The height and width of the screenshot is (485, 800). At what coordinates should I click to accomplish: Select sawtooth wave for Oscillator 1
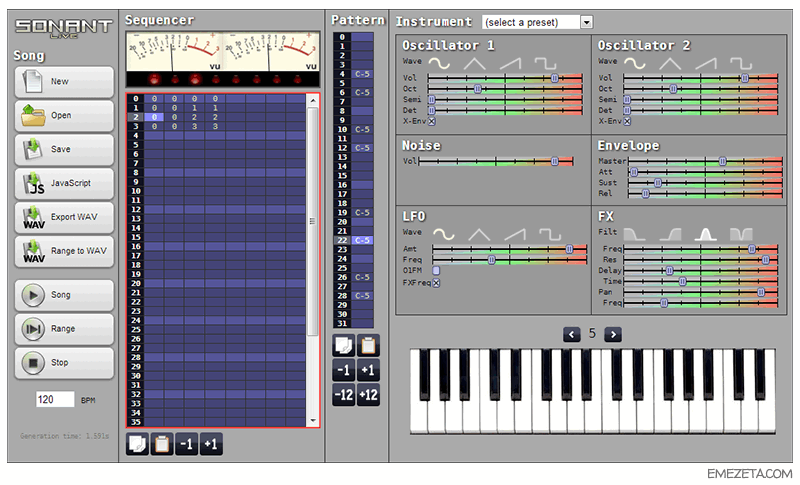click(x=510, y=63)
